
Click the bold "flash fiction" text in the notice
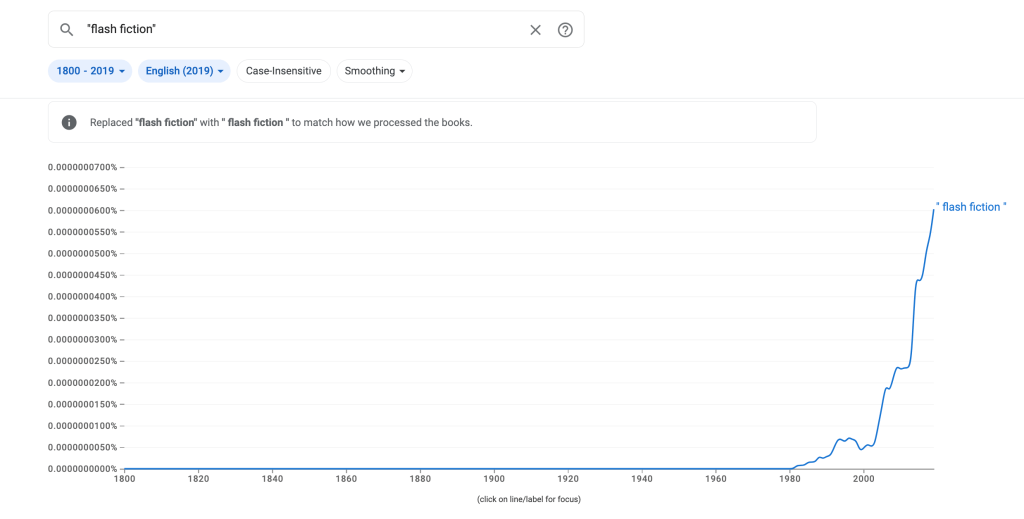click(165, 123)
